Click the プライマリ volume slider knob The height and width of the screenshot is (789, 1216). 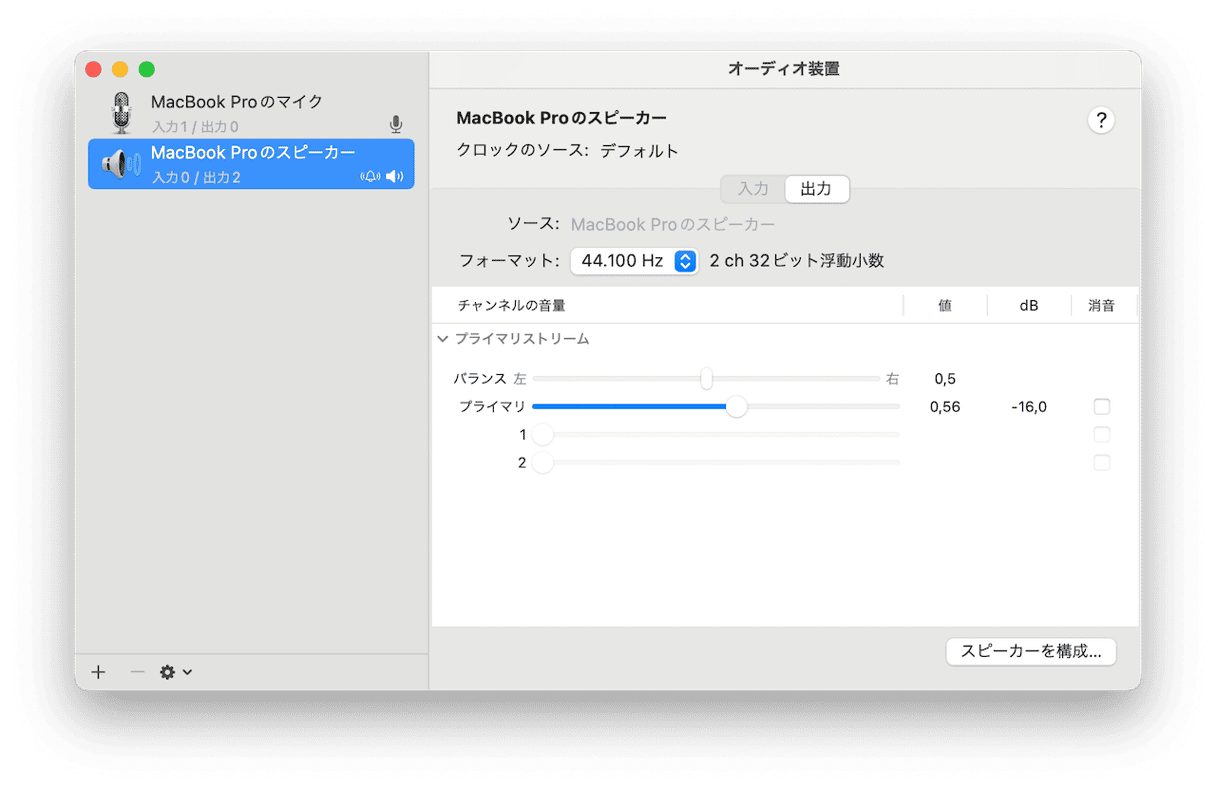[737, 407]
